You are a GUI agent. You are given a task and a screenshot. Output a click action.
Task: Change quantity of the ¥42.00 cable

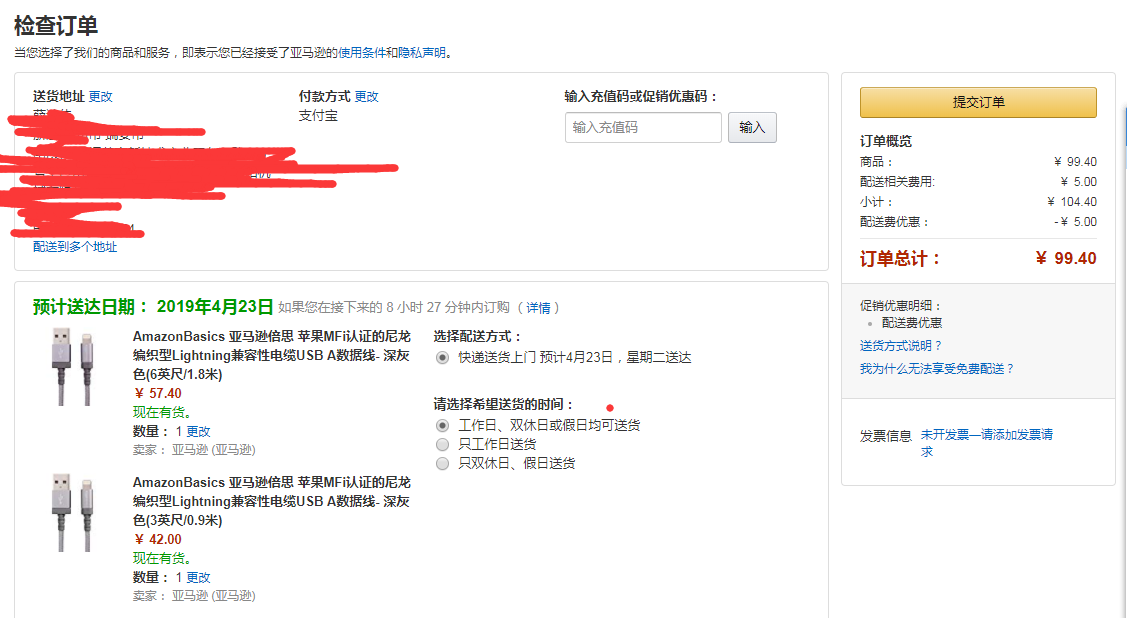[198, 577]
